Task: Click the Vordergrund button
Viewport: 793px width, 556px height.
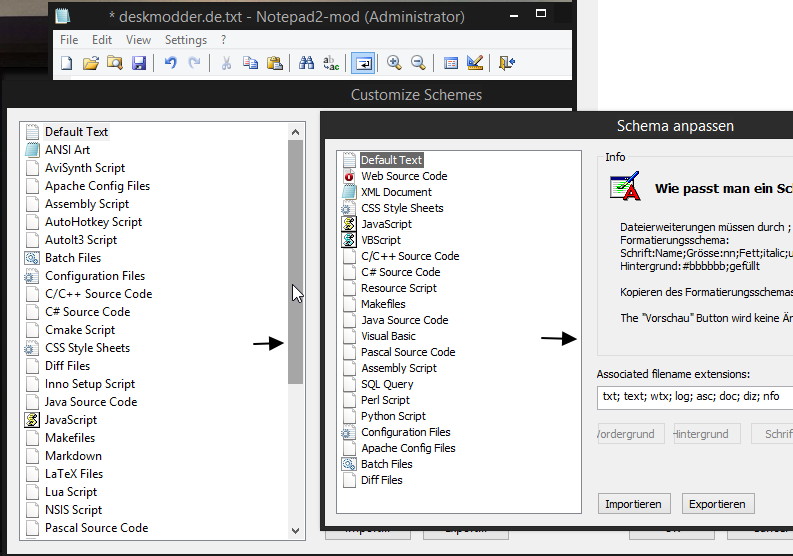Action: click(631, 434)
